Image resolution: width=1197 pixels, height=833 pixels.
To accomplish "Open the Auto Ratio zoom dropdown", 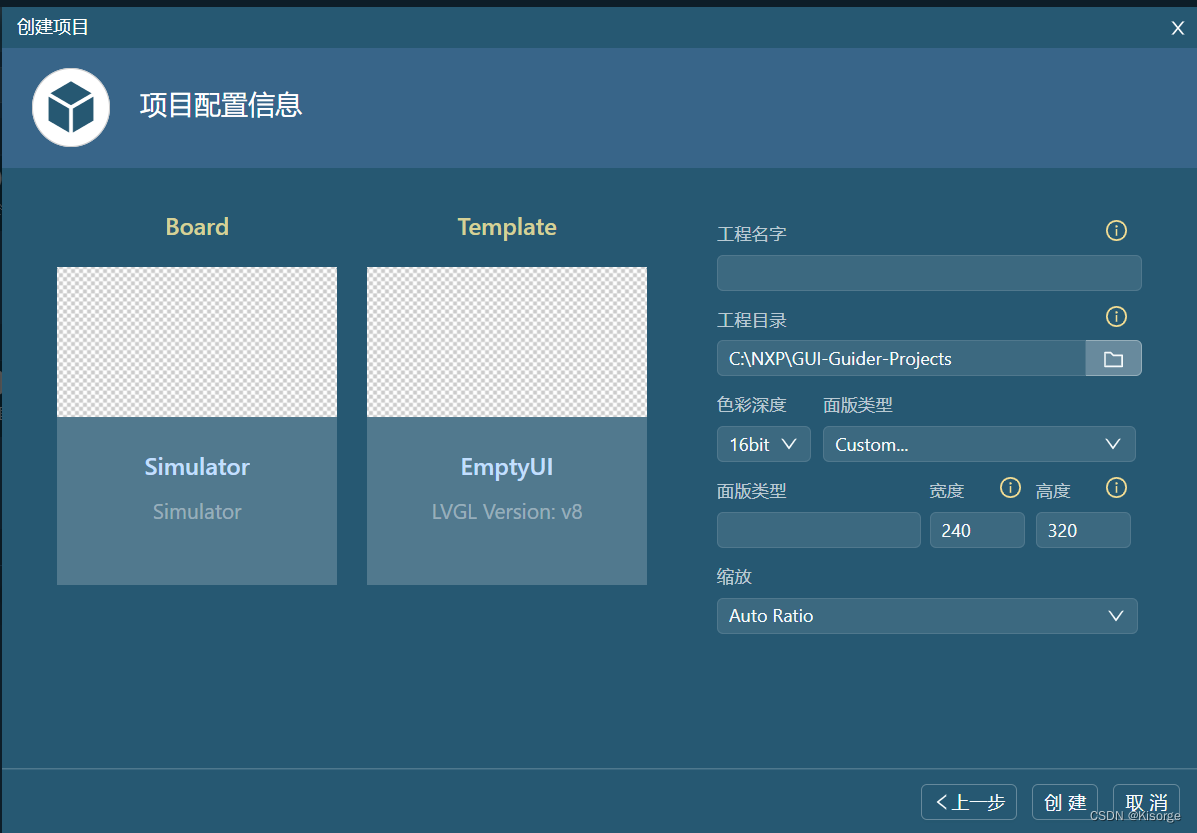I will (x=927, y=616).
